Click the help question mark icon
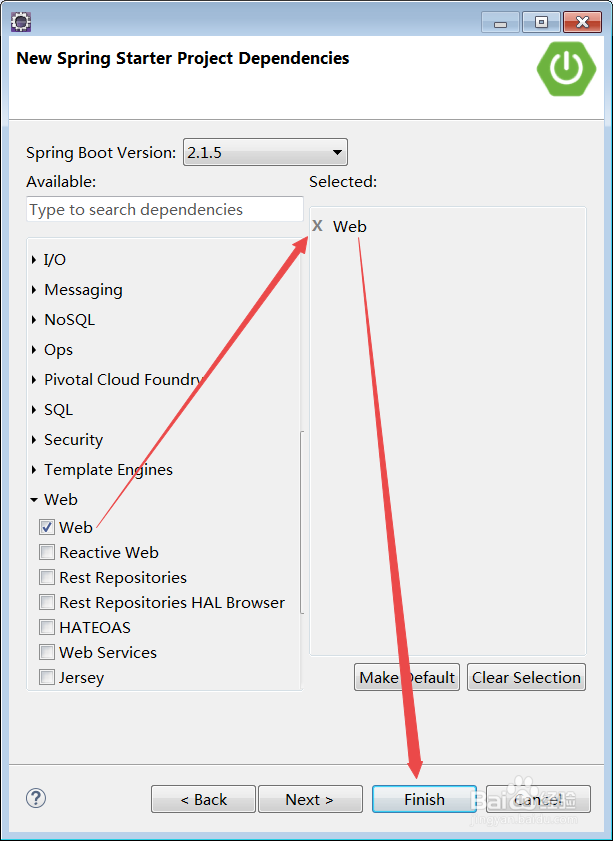The height and width of the screenshot is (841, 613). point(35,798)
